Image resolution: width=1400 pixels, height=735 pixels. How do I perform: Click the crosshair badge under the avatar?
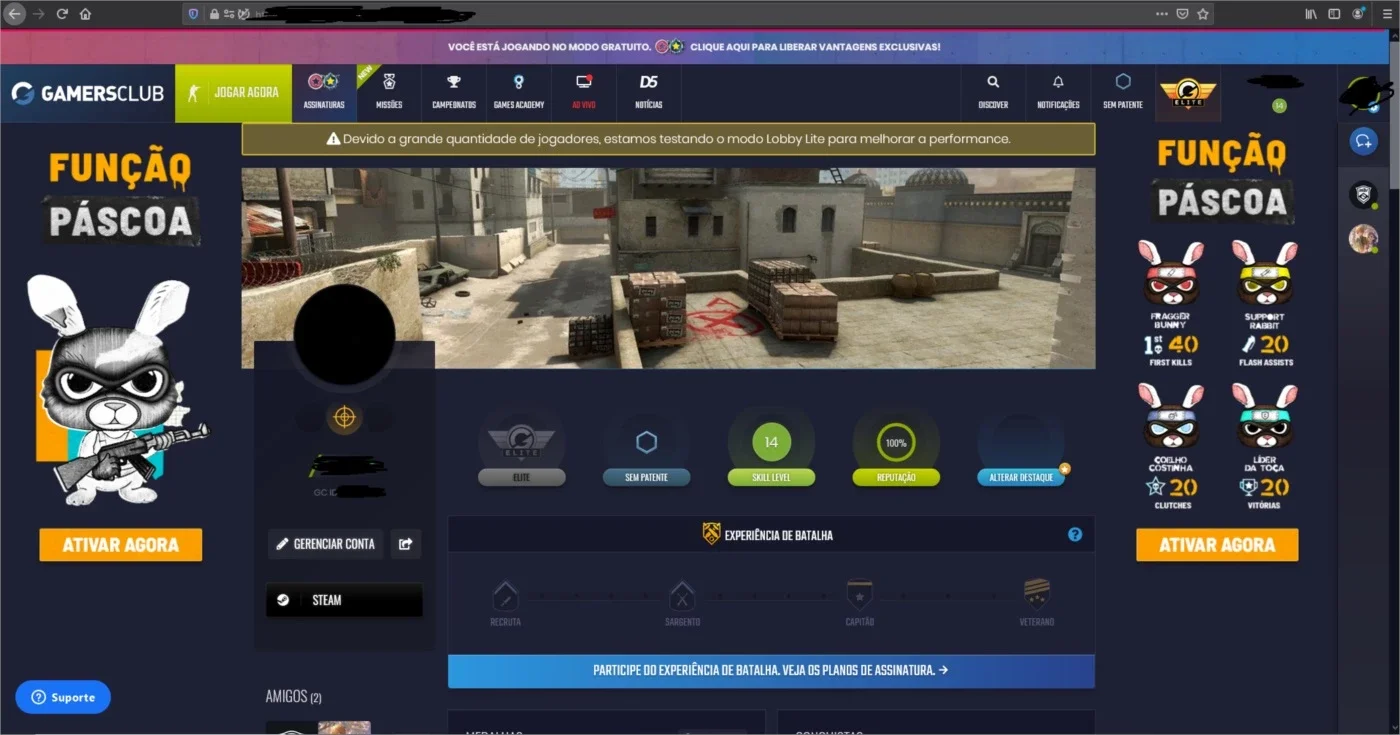click(x=344, y=417)
